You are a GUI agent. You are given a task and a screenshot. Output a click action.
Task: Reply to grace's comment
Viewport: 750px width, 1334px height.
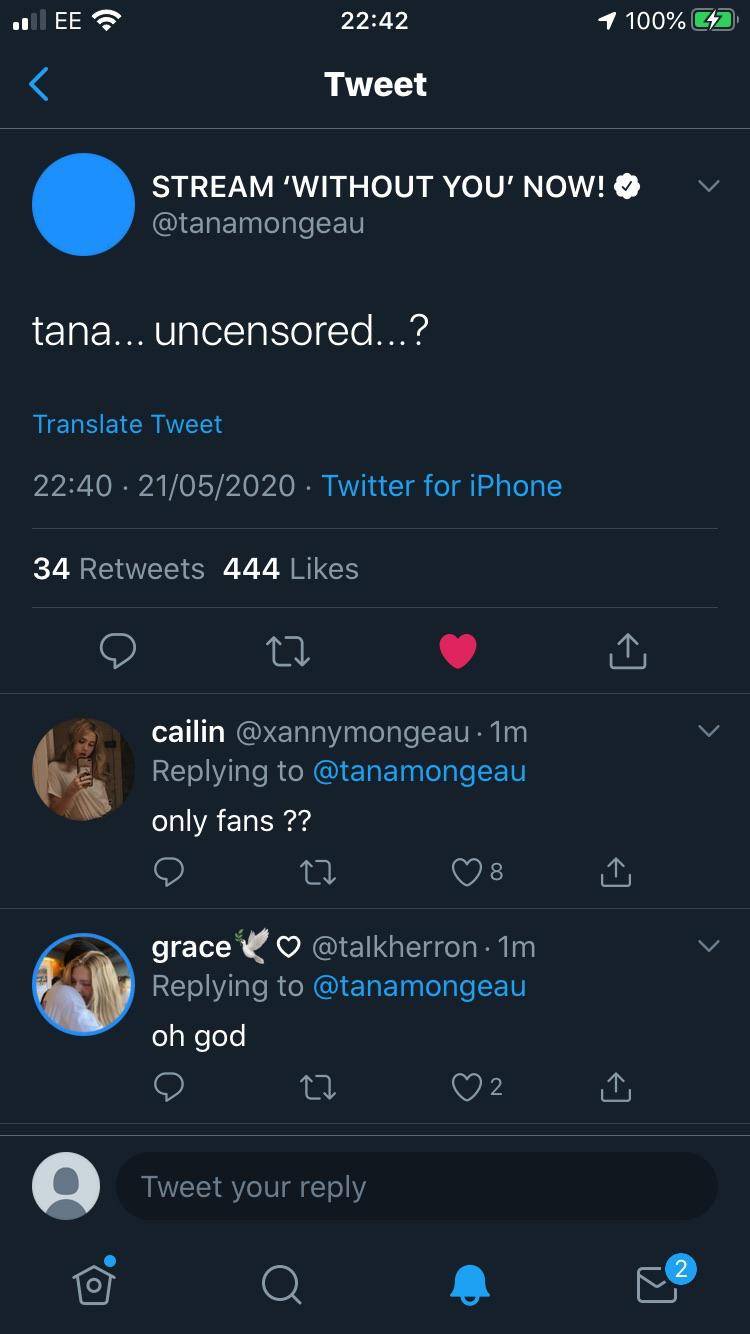pyautogui.click(x=169, y=1087)
